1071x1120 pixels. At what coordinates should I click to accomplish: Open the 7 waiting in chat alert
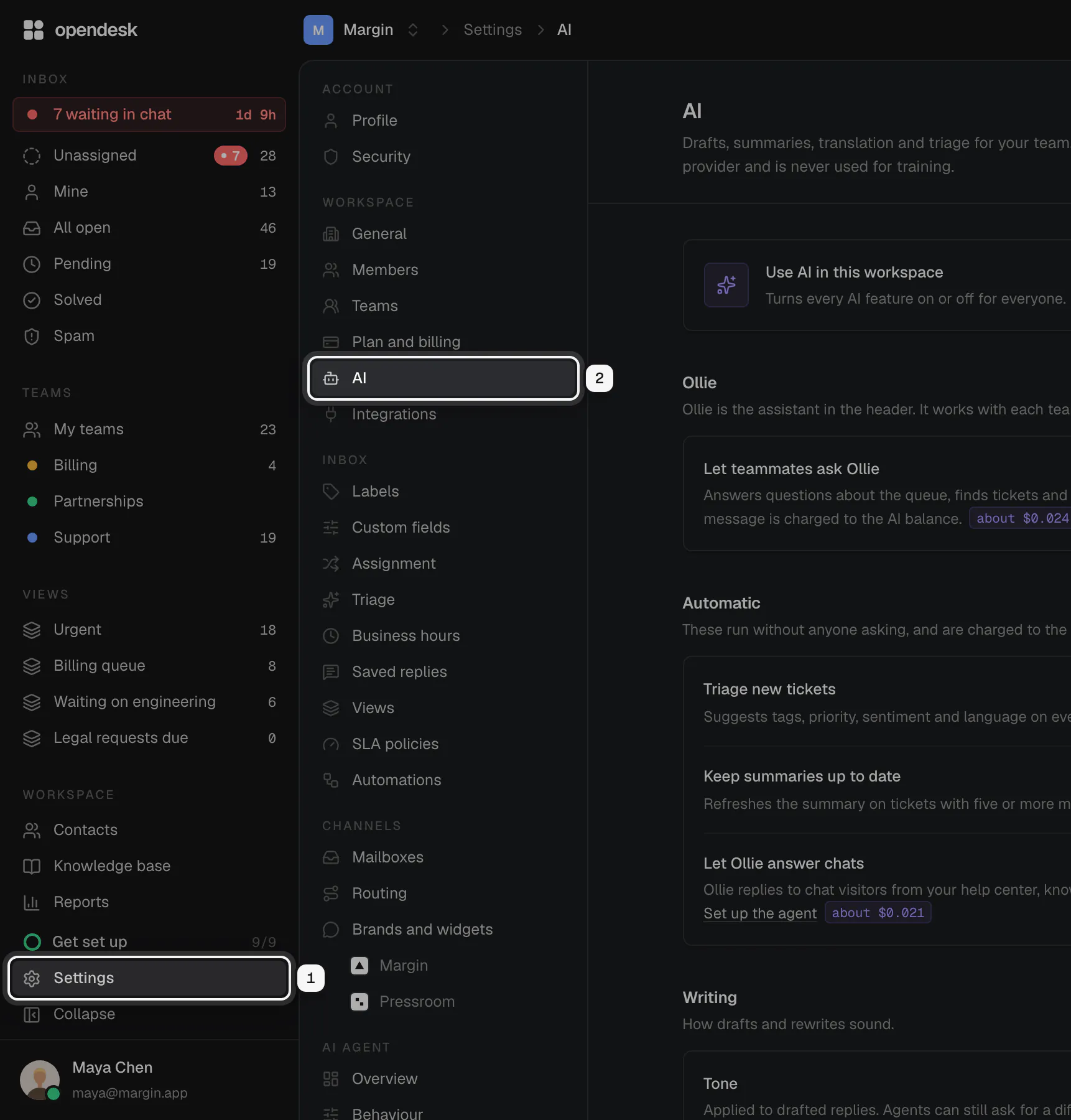click(x=149, y=114)
